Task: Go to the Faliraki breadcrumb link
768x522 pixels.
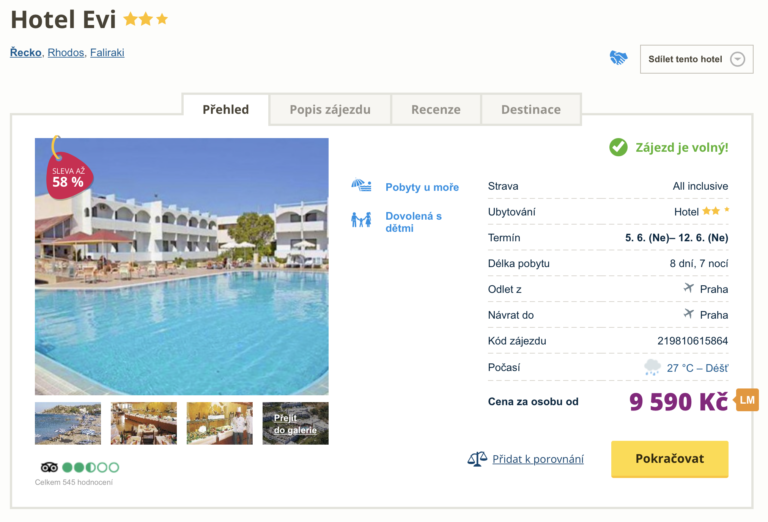Action: tap(107, 52)
